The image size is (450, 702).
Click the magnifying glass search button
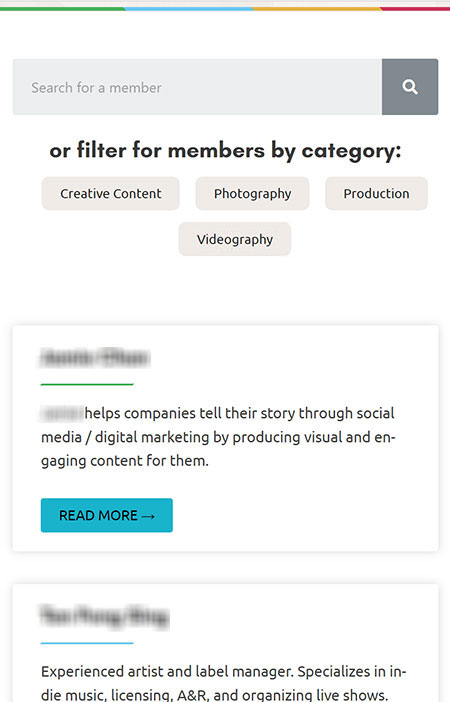[410, 87]
